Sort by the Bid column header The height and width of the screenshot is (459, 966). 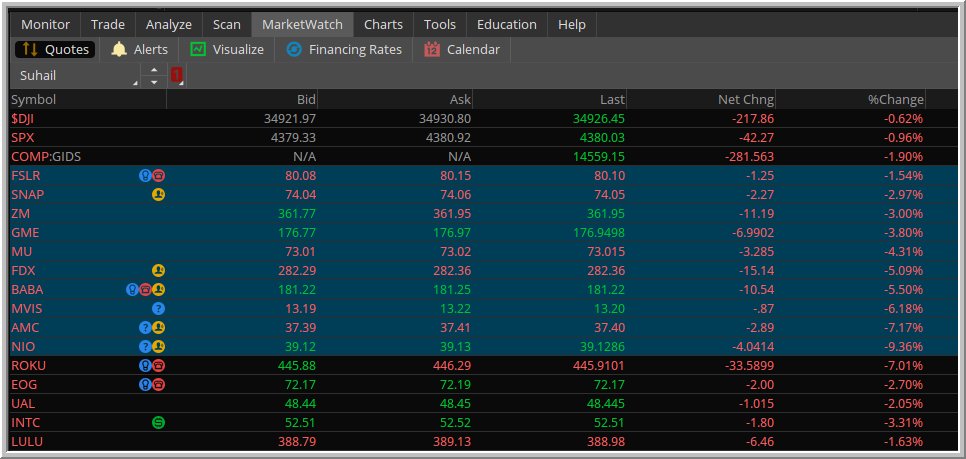242,99
